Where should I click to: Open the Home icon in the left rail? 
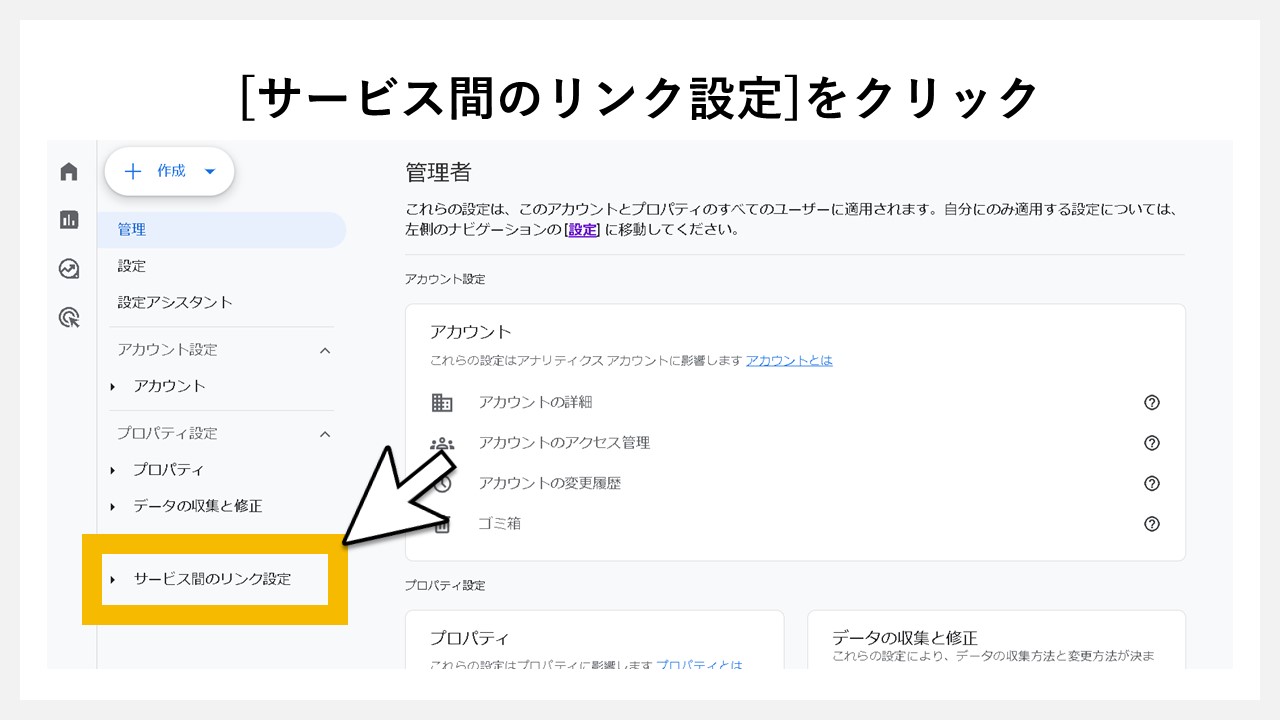pyautogui.click(x=68, y=171)
